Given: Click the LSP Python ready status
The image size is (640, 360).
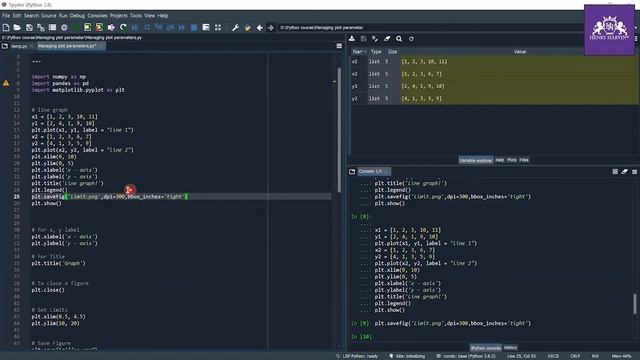Looking at the screenshot, I should coord(357,356).
